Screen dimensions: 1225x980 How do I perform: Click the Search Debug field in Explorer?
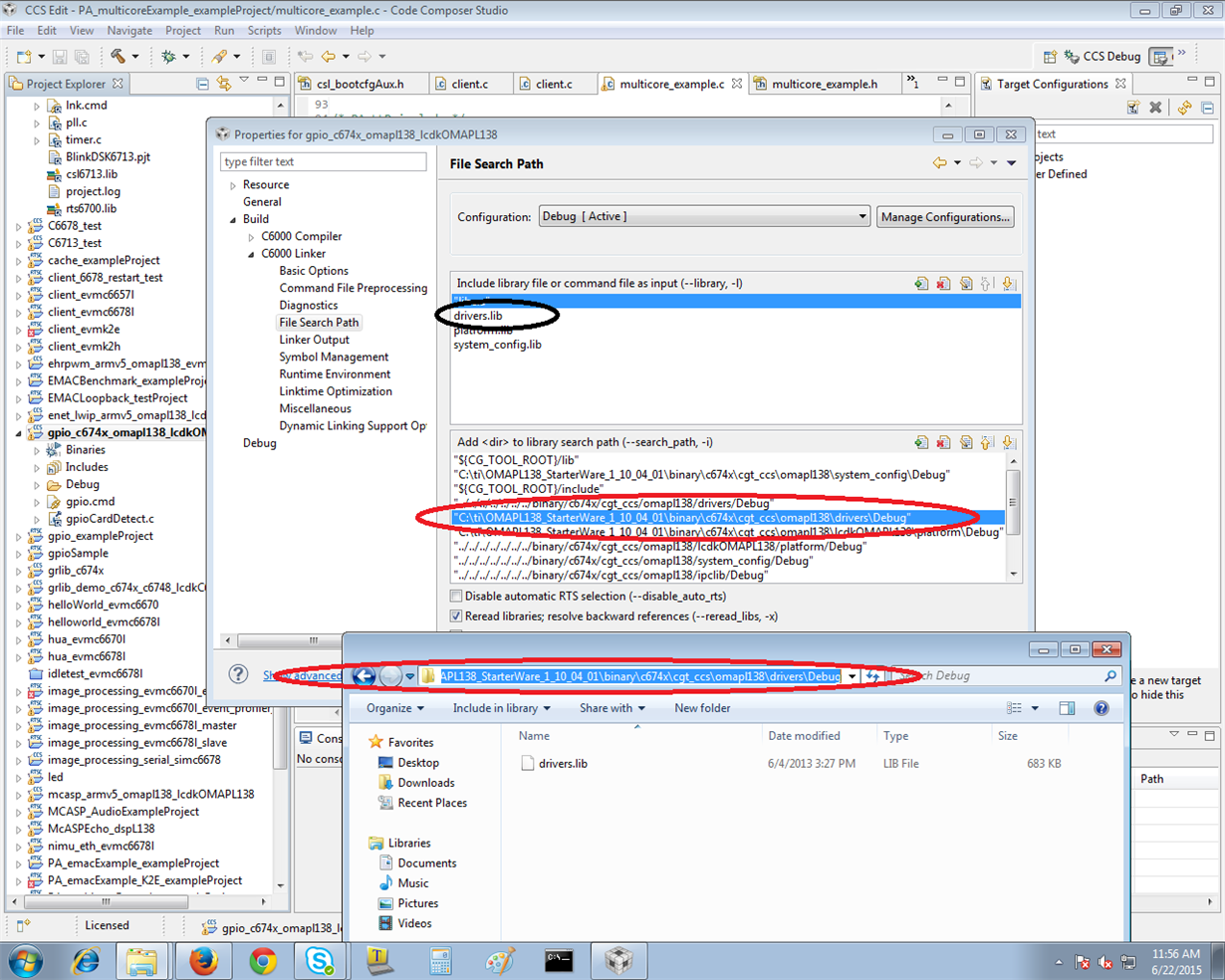click(1006, 676)
